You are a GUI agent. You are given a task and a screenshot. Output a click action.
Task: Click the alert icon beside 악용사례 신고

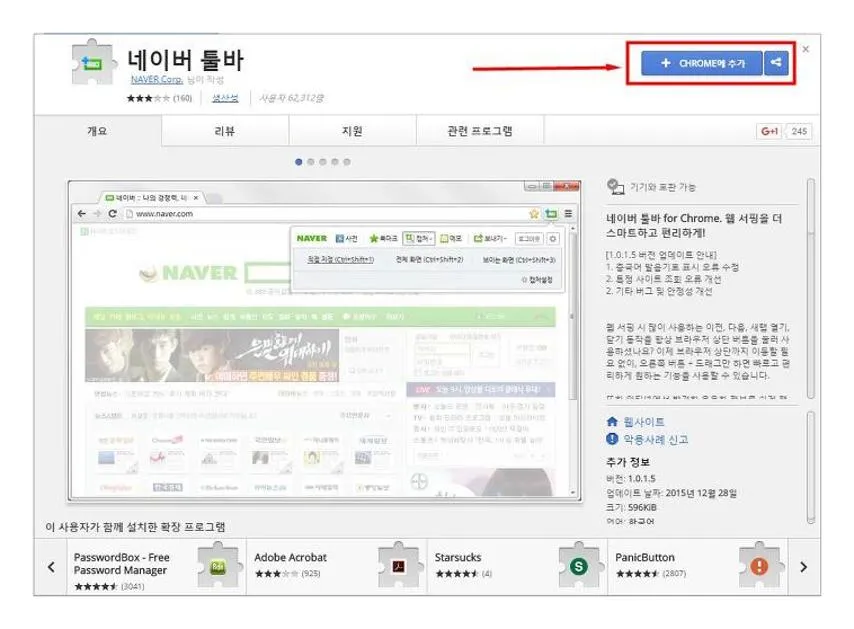tap(612, 439)
